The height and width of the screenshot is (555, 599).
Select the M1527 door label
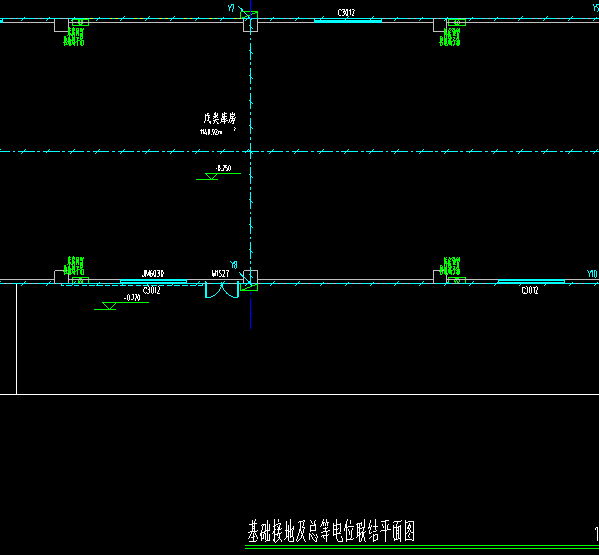tap(220, 273)
